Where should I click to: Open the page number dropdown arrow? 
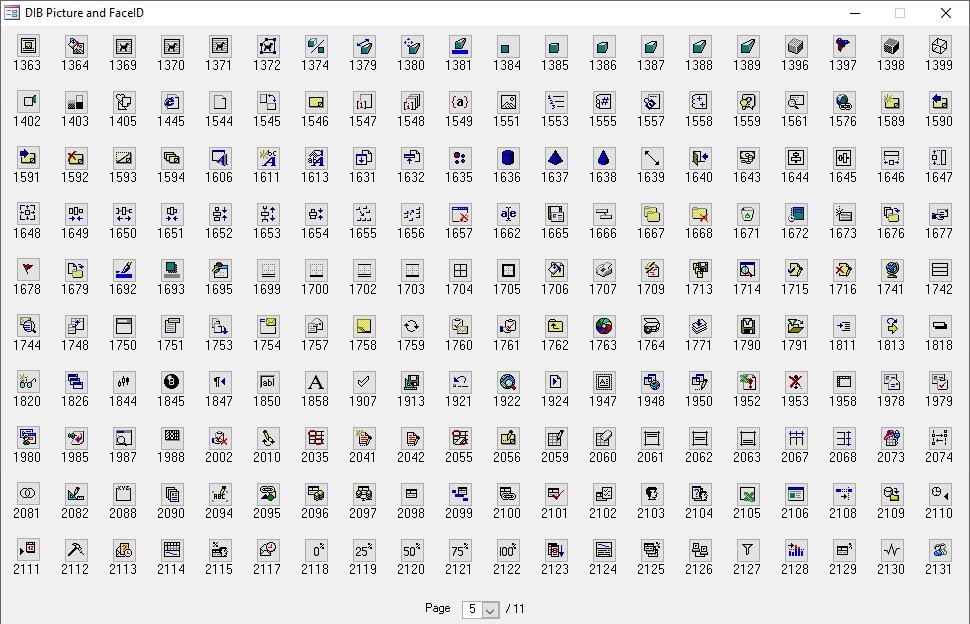pos(490,610)
